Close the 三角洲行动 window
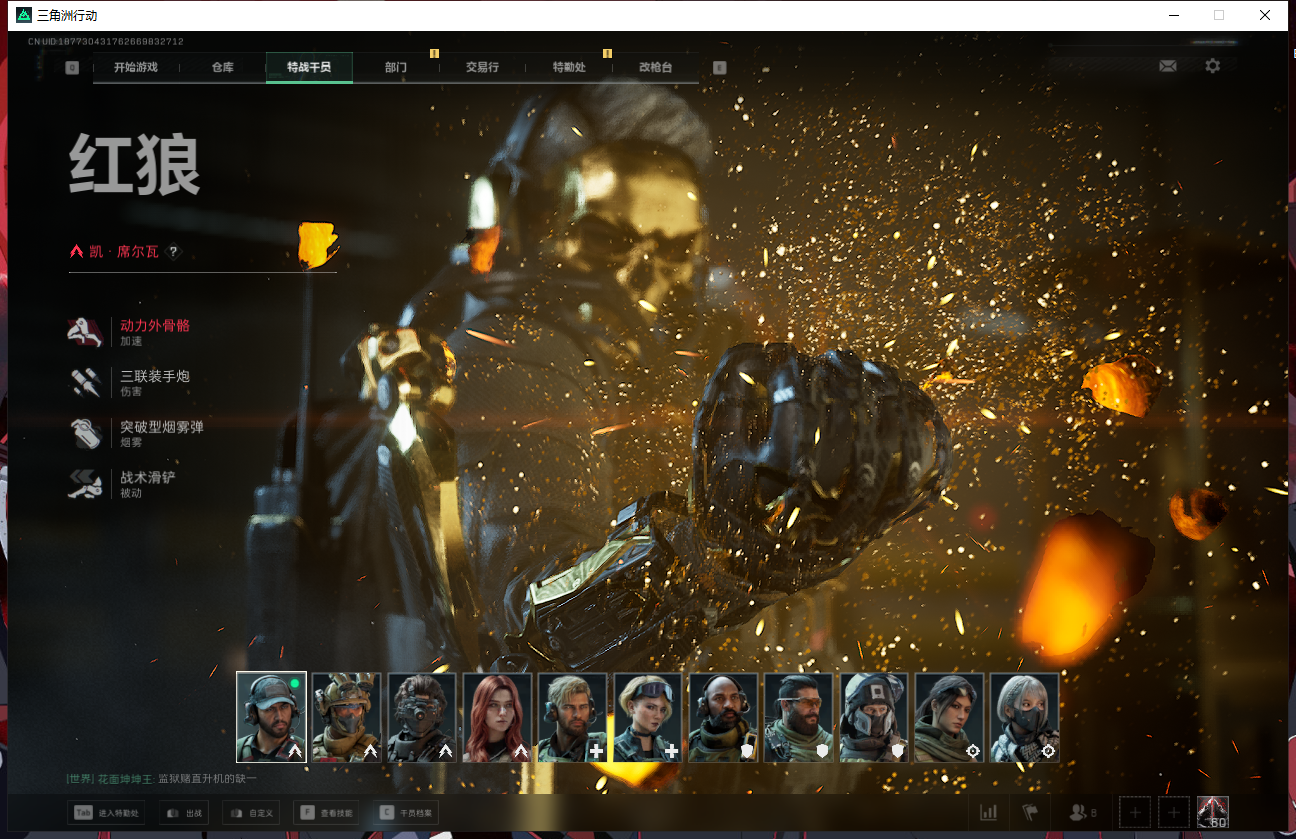Screen dimensions: 1296x839 (x=1266, y=15)
